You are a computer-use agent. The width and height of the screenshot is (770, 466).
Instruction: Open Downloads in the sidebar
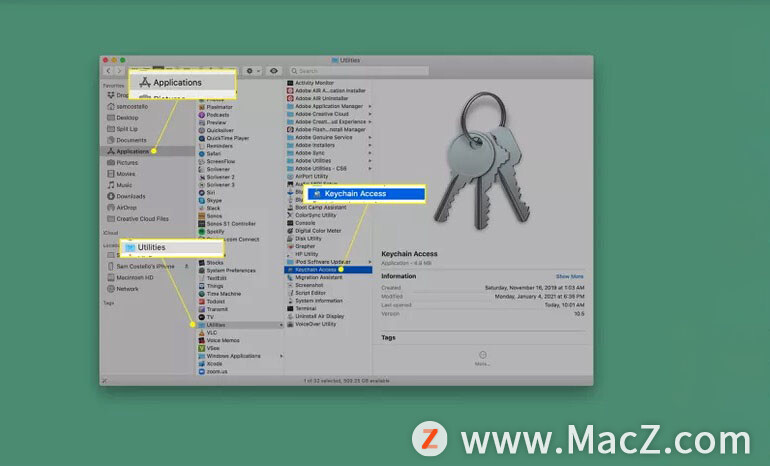point(126,196)
